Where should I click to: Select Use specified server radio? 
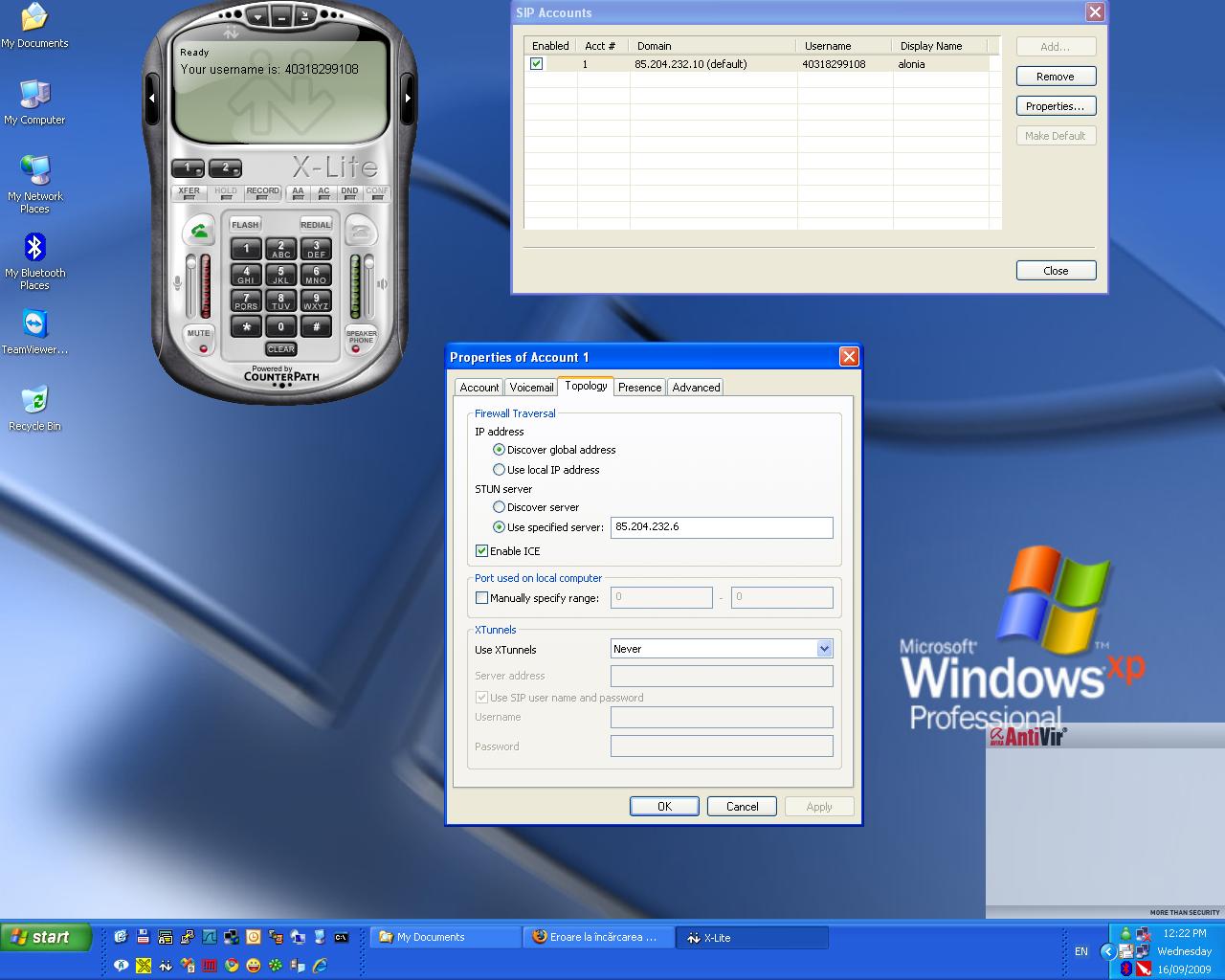(x=499, y=527)
